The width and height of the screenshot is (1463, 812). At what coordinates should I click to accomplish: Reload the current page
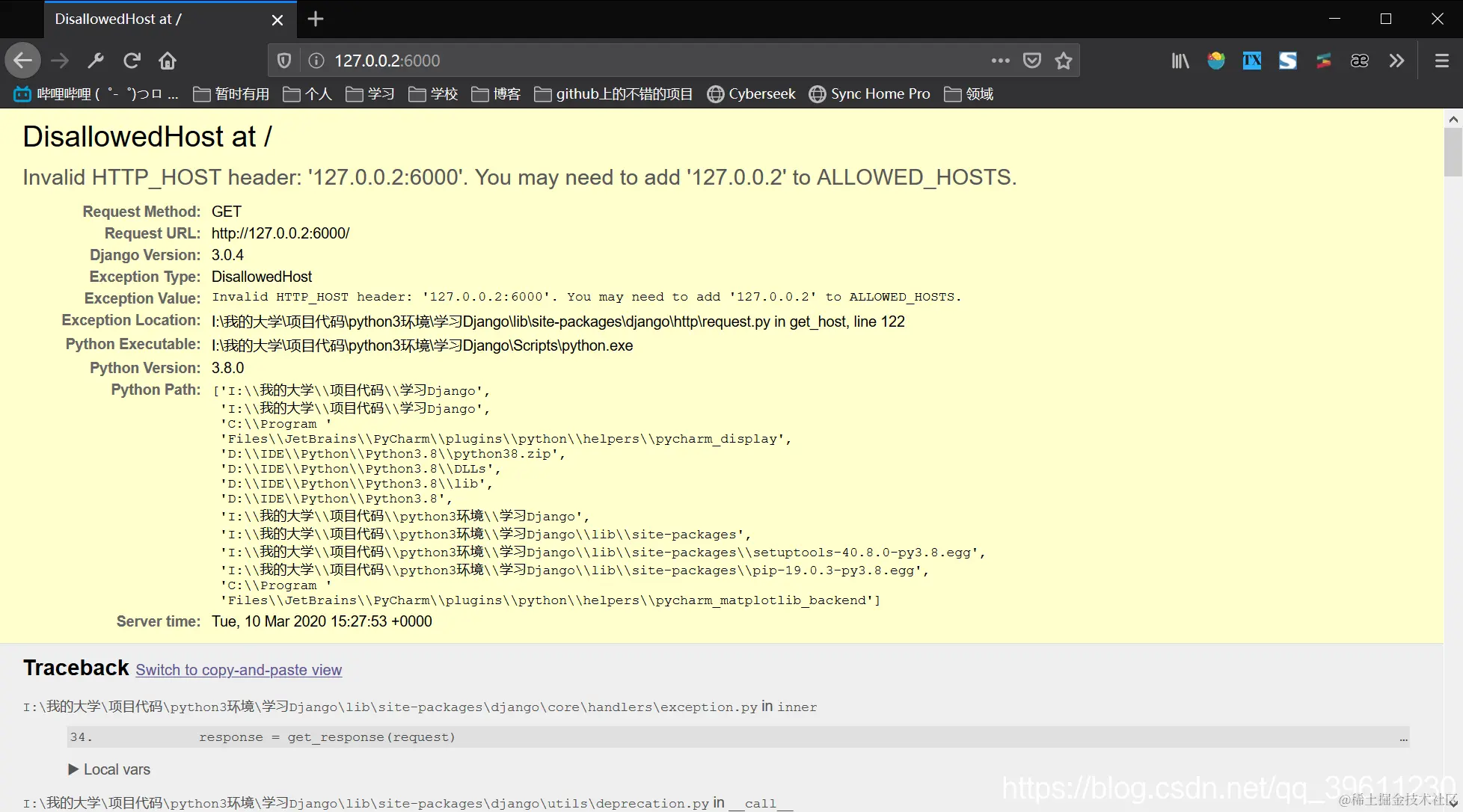click(x=132, y=61)
